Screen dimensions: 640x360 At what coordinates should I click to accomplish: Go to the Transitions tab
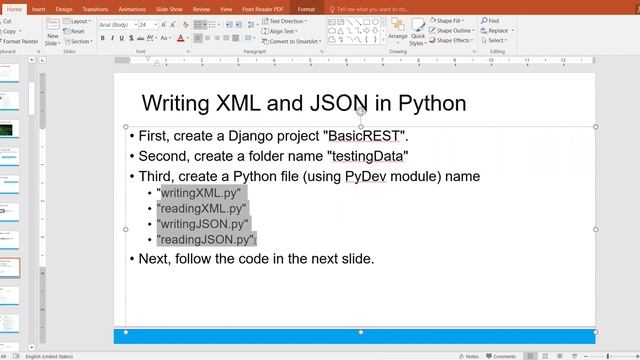point(96,9)
